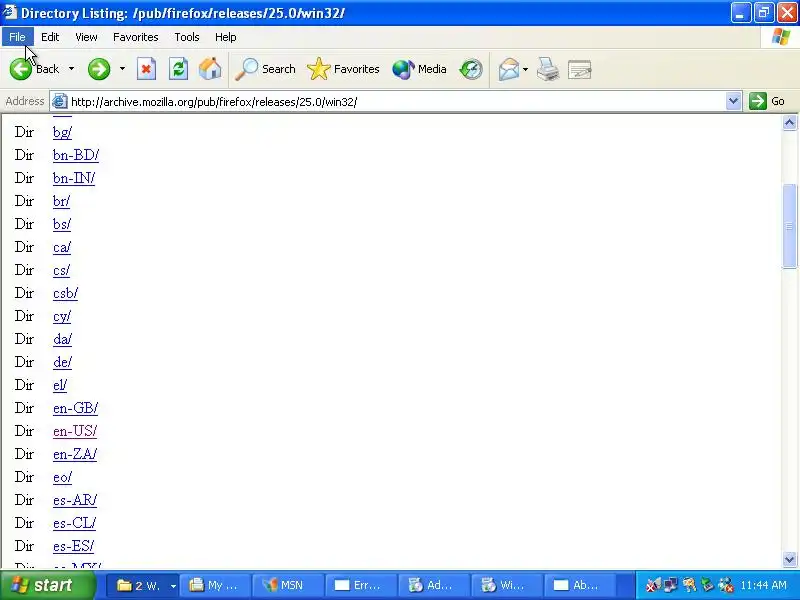Open the Windows Start menu
Viewport: 800px width, 600px height.
pos(47,585)
